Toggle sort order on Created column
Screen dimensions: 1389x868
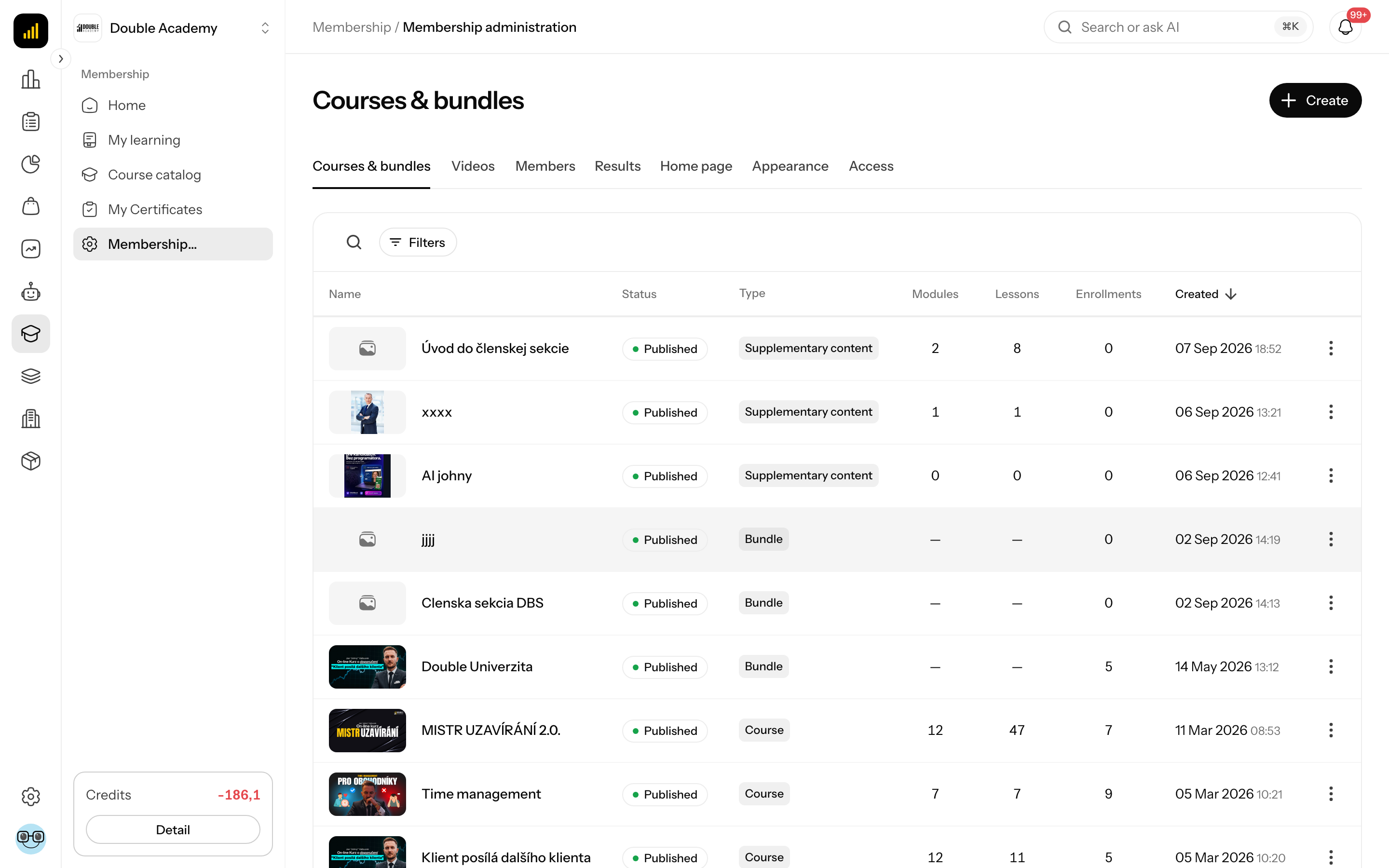(x=1205, y=294)
